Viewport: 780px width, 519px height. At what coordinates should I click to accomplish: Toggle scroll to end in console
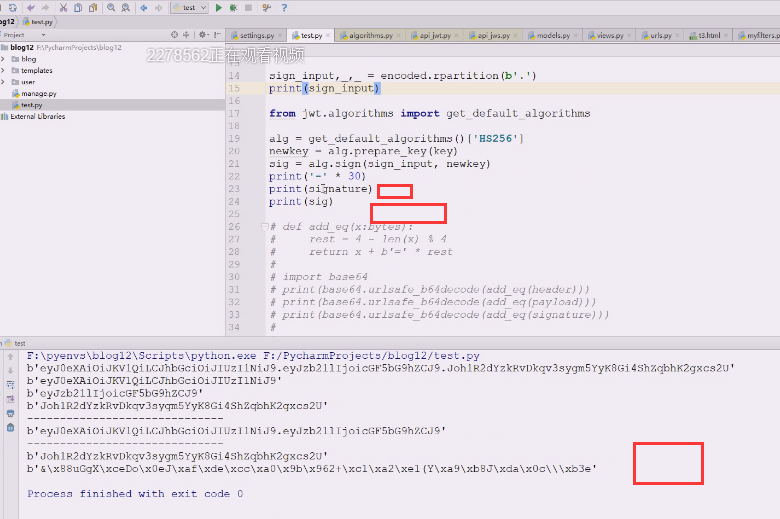click(x=10, y=399)
